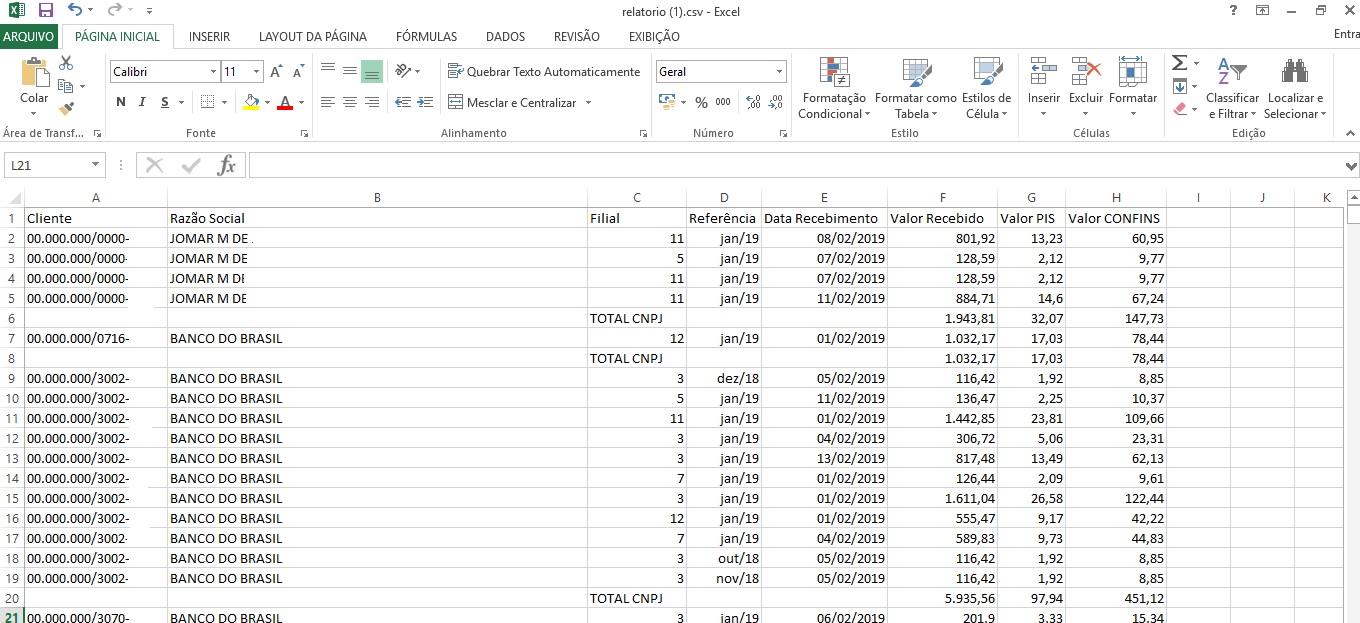Toggle italic formatting (I)
Screen dimensions: 1360x623
(142, 102)
